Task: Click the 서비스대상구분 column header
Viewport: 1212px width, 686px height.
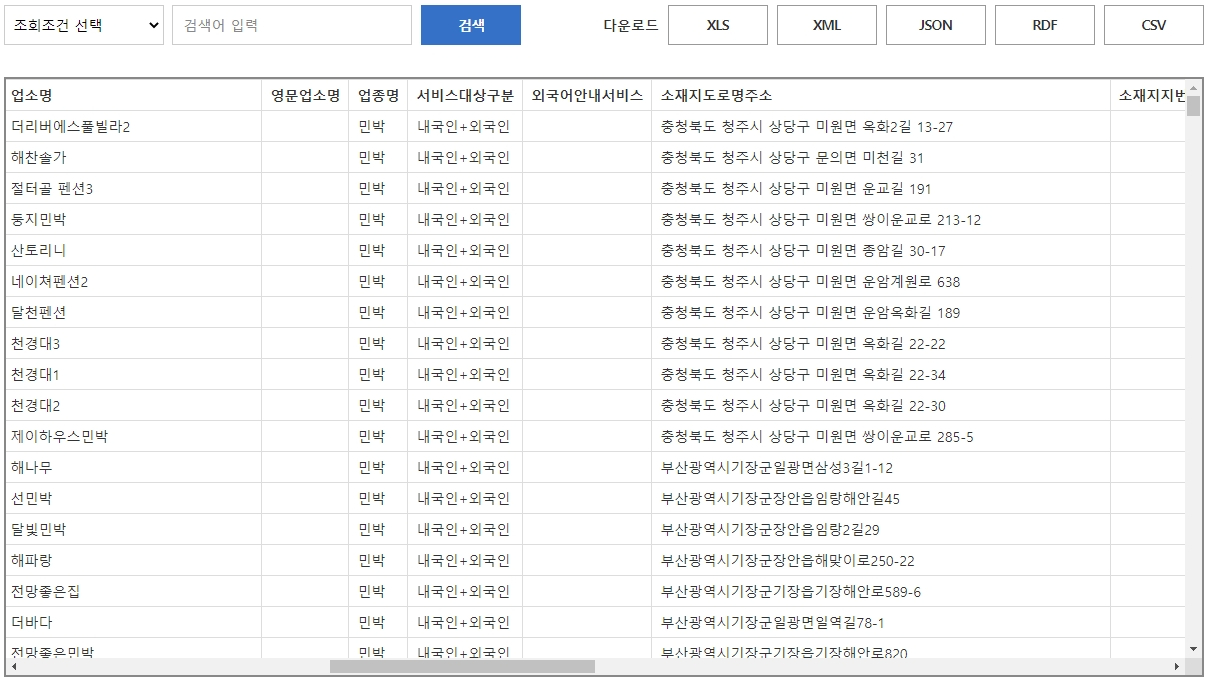Action: (x=465, y=95)
